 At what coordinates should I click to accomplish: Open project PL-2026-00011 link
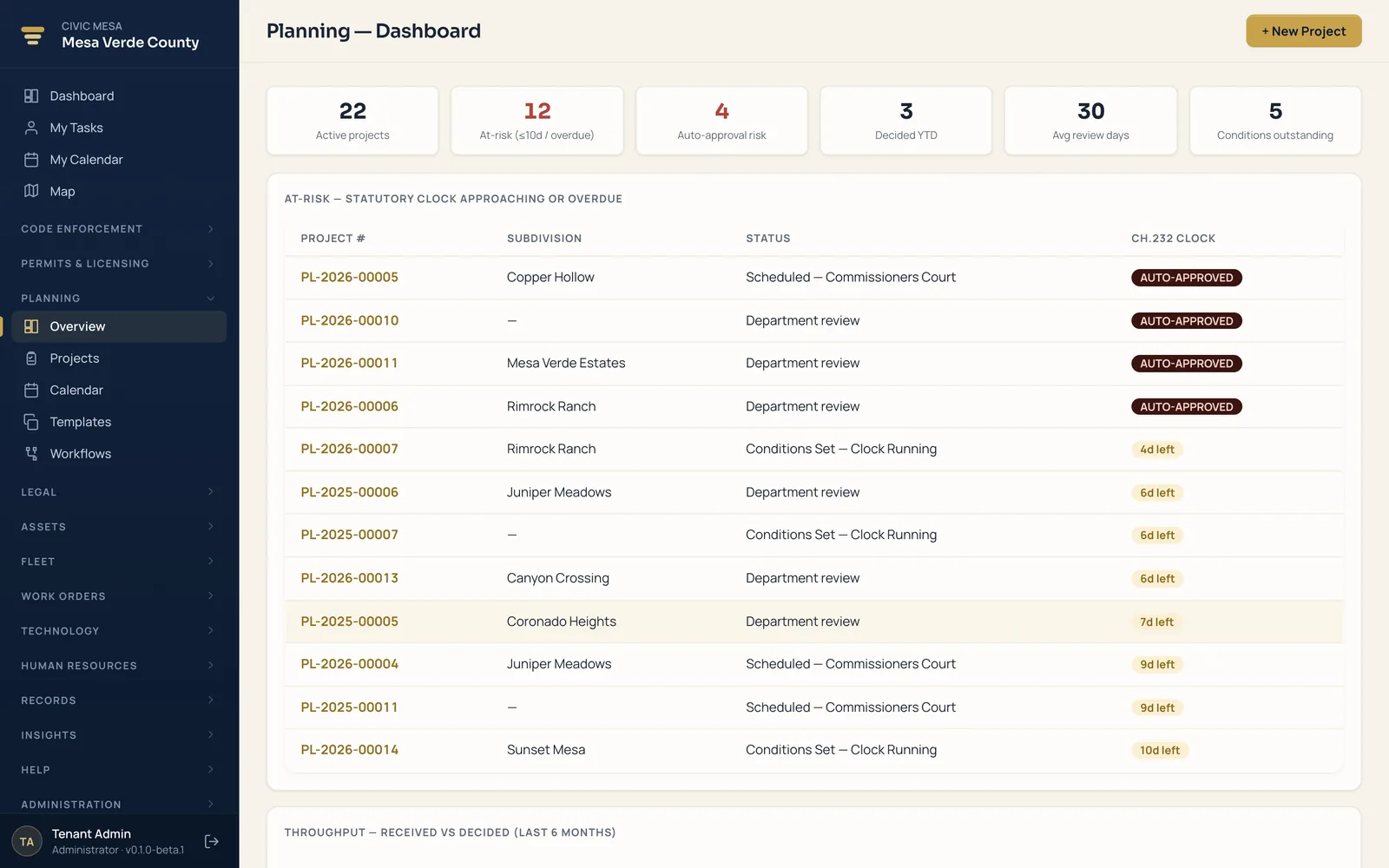pyautogui.click(x=349, y=364)
